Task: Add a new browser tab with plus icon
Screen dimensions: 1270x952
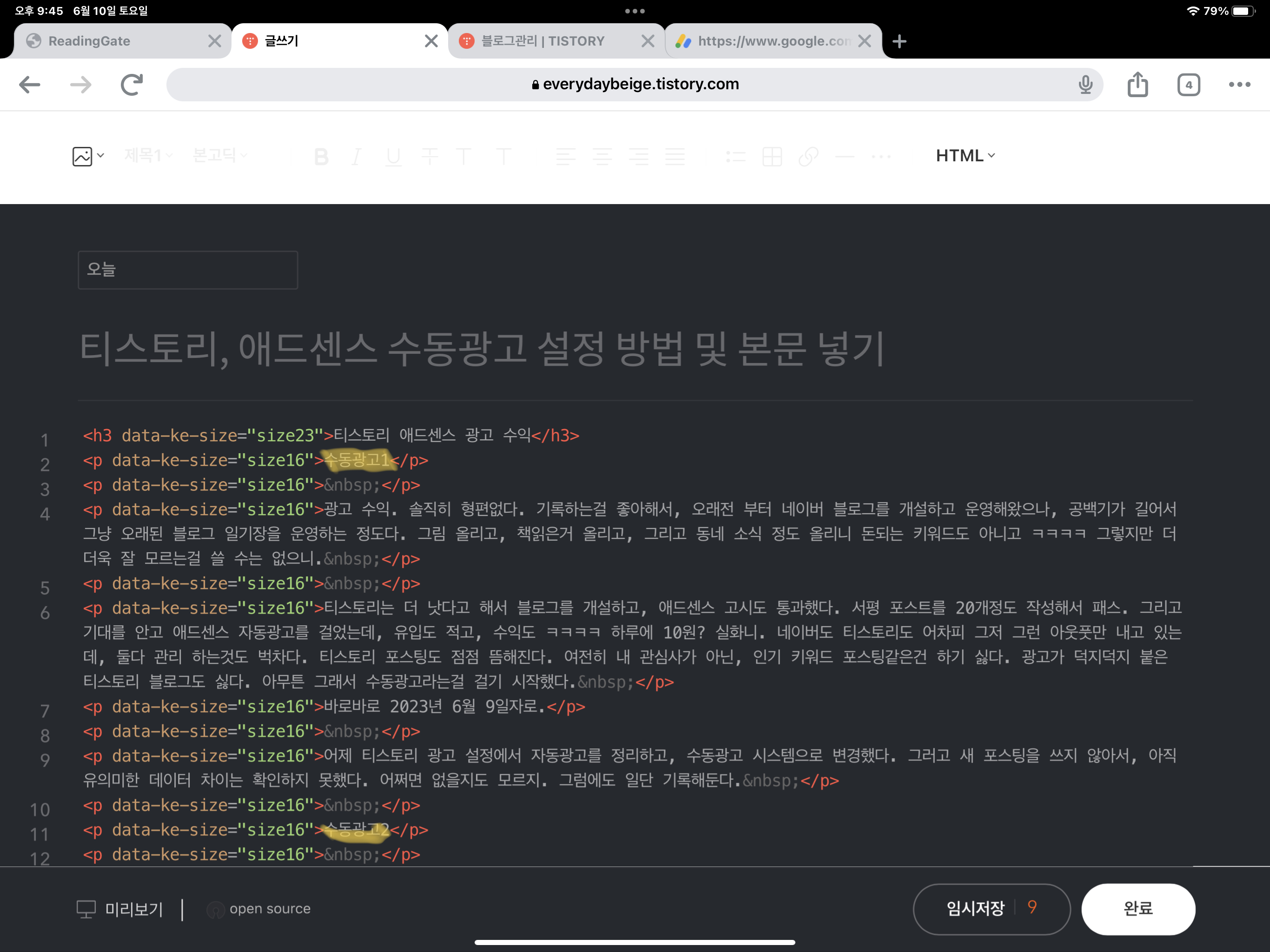Action: pos(899,41)
